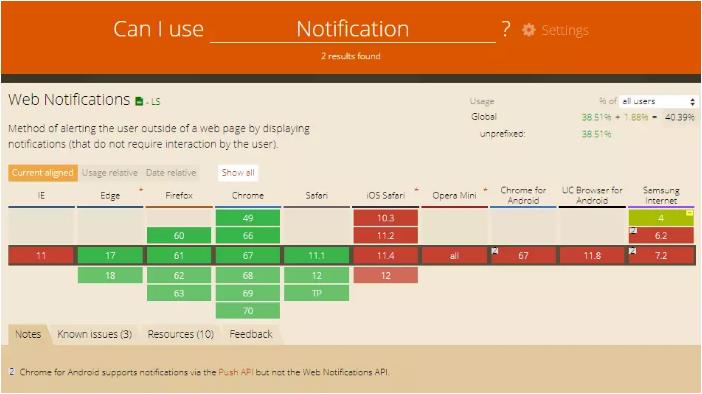Screen dimensions: 702x394
Task: Click the Safari column header
Action: pos(317,196)
